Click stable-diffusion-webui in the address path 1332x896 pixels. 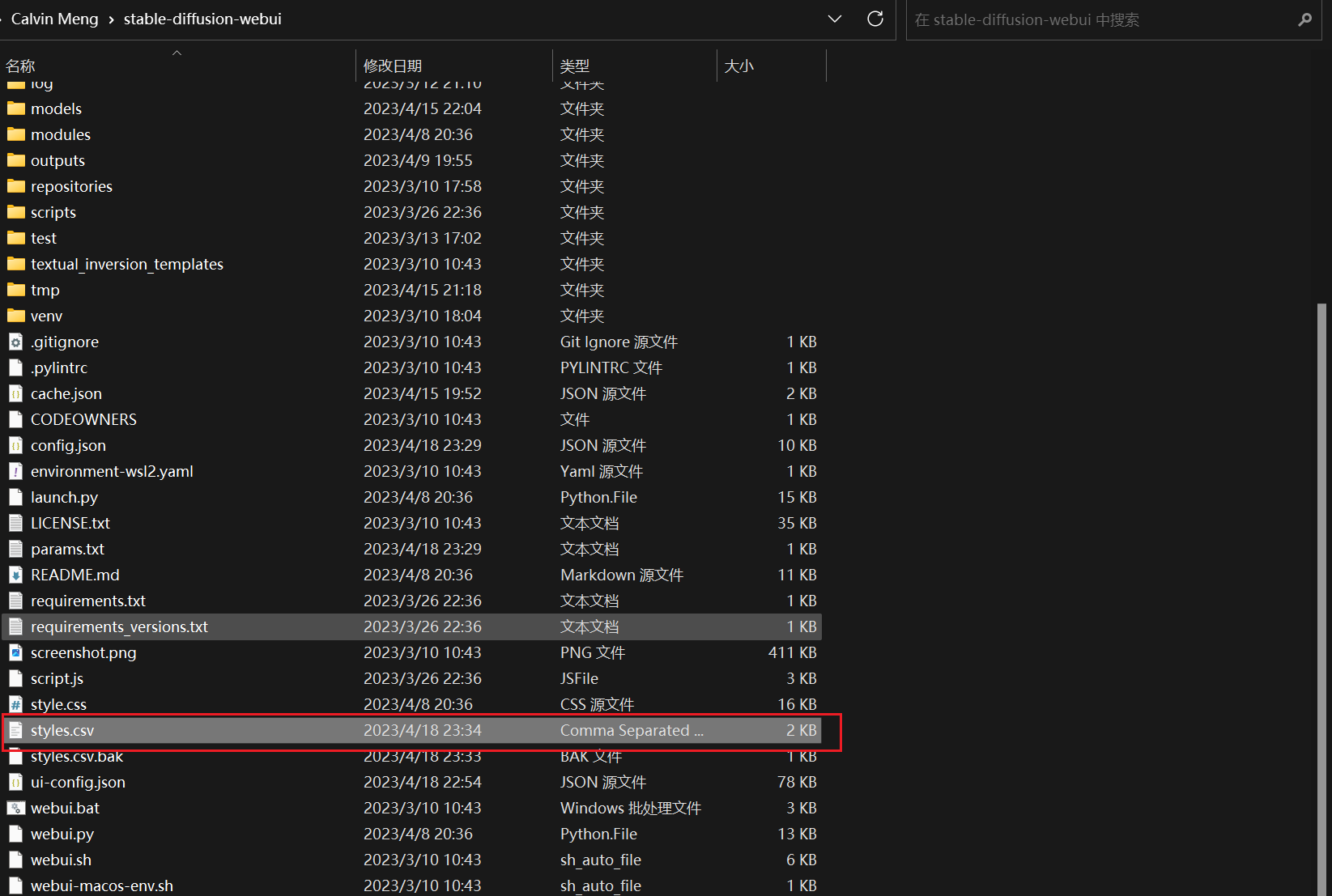tap(202, 19)
